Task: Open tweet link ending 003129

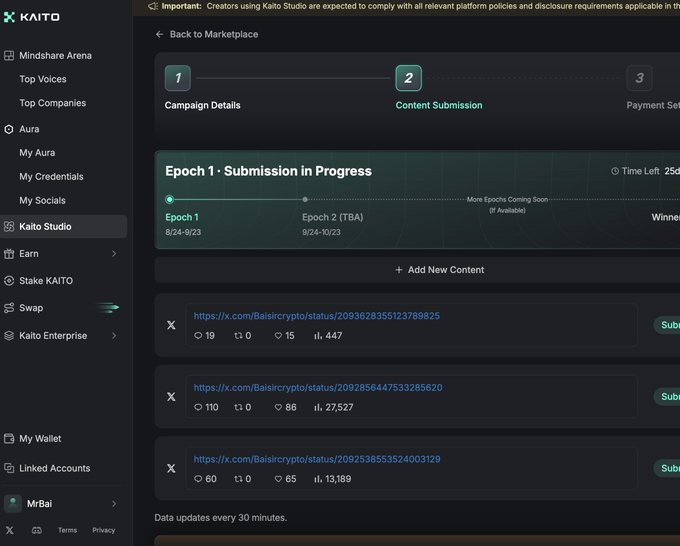Action: 317,459
